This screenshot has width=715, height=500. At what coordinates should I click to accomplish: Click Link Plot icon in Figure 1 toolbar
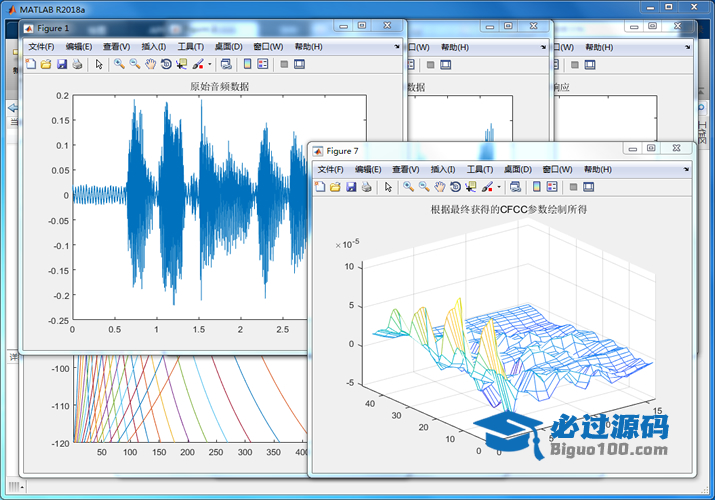(x=226, y=64)
